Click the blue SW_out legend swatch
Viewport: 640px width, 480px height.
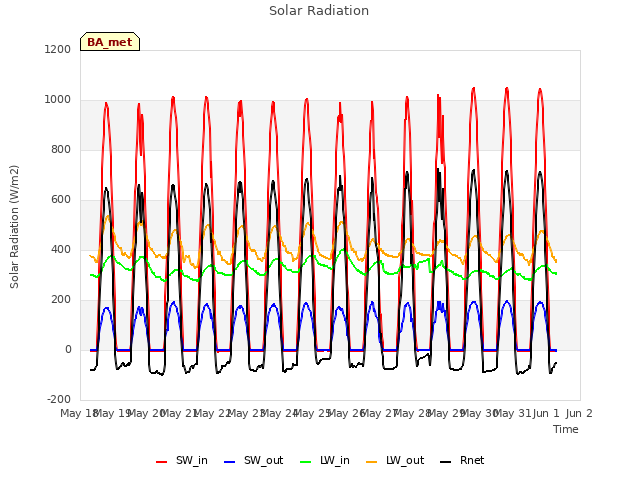click(230, 462)
